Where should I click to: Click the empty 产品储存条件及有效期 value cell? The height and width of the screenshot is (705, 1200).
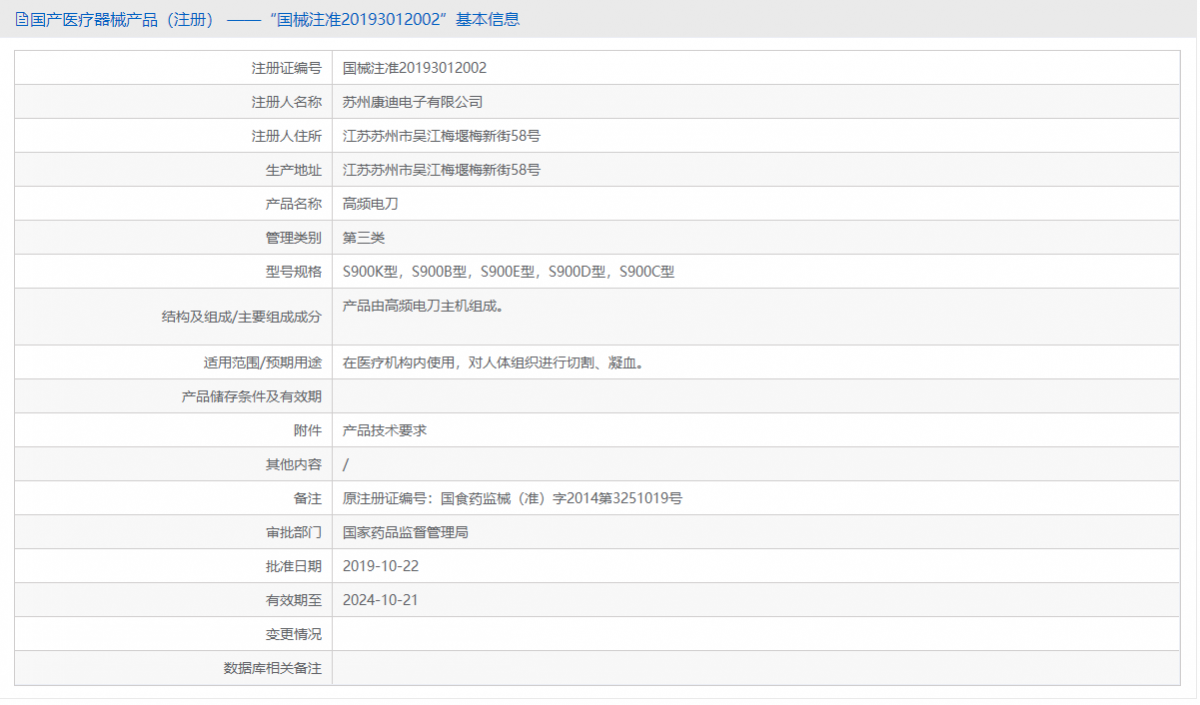pyautogui.click(x=700, y=395)
